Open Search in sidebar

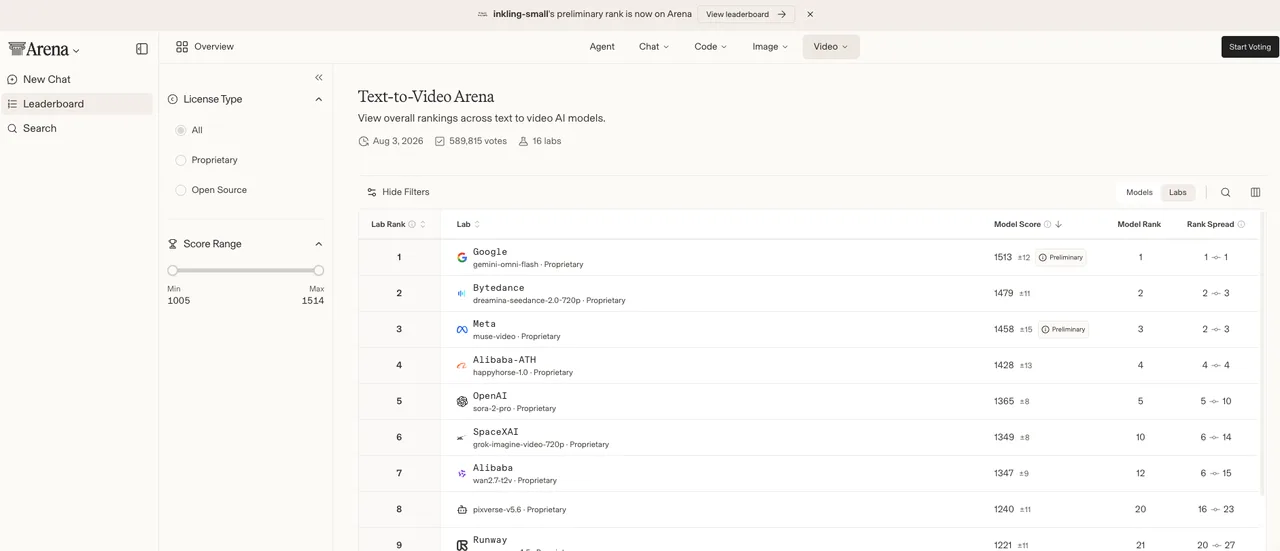click(77, 128)
